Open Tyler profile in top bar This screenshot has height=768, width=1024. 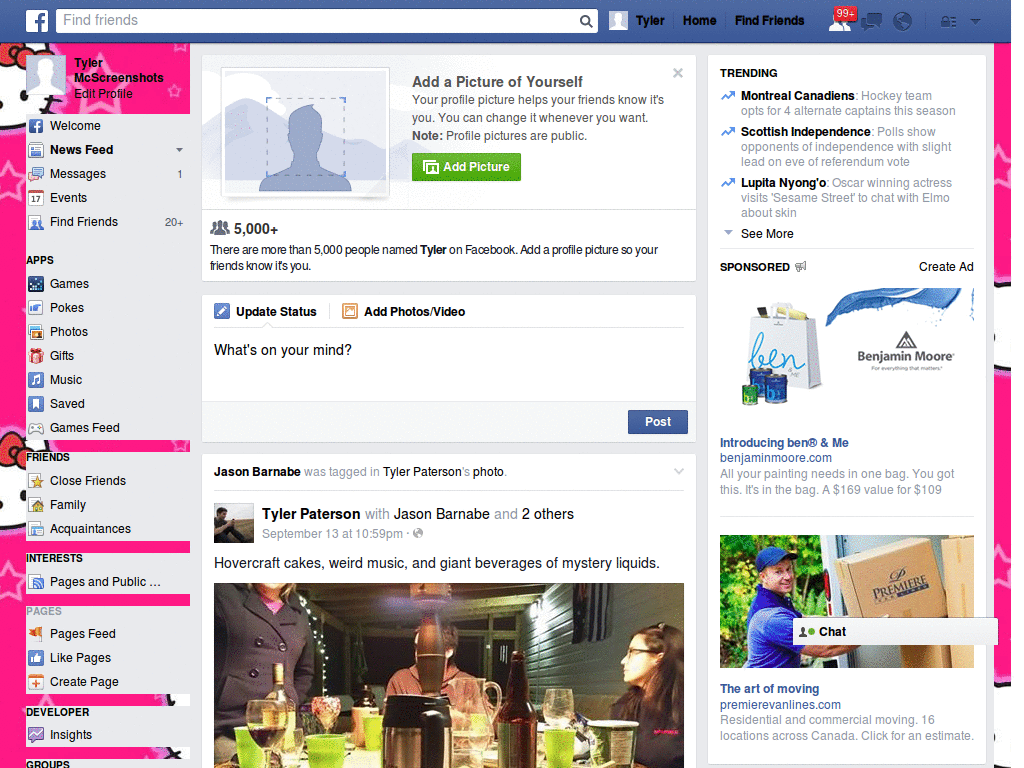click(x=637, y=21)
